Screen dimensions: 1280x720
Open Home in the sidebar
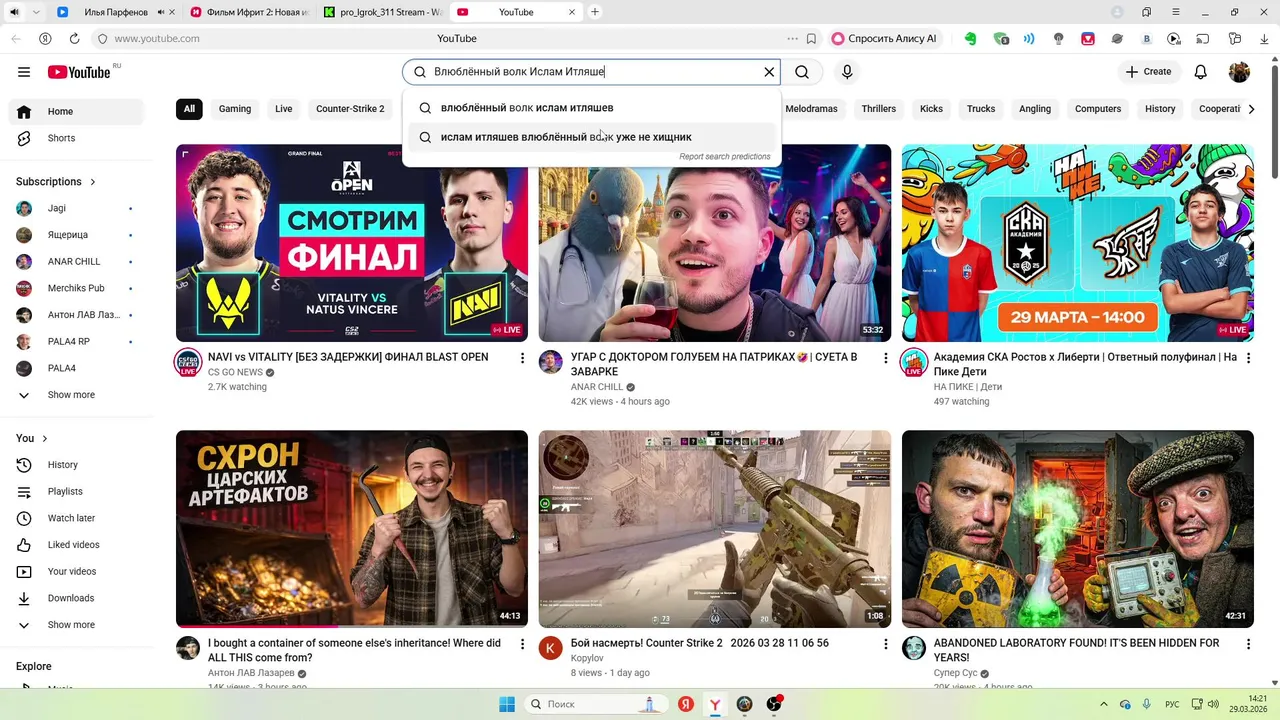(76, 111)
